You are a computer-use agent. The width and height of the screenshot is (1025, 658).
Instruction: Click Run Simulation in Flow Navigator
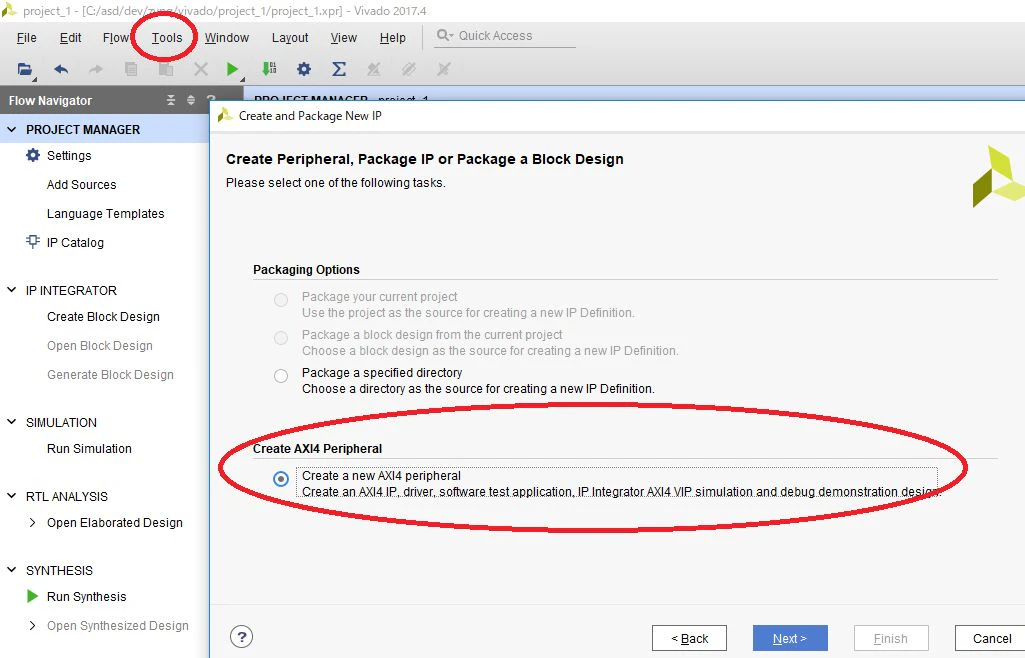90,449
